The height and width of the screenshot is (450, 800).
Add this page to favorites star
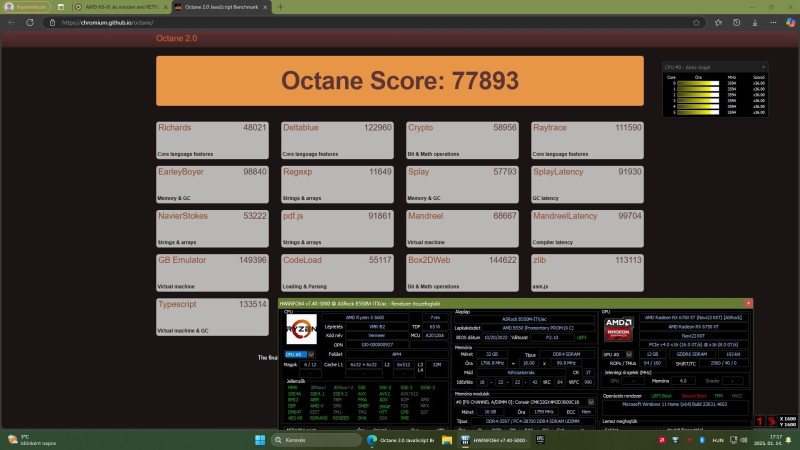click(696, 22)
